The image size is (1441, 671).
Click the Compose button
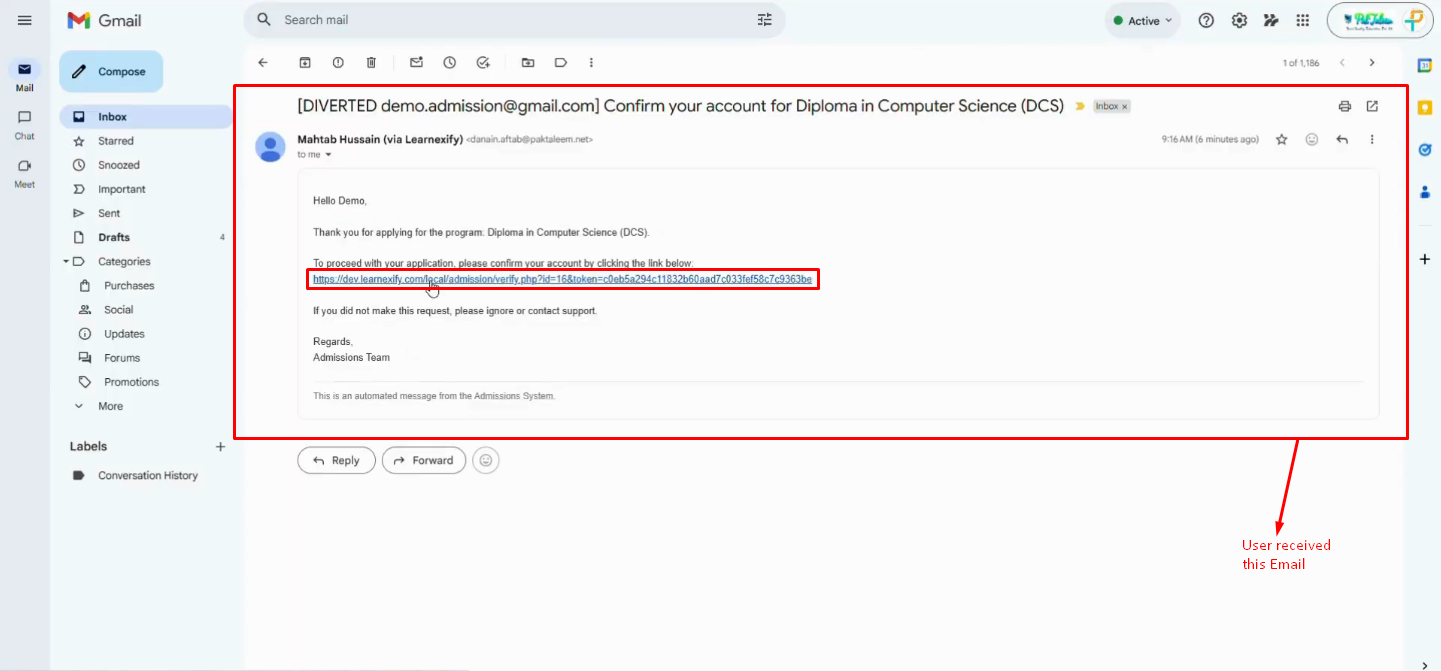tap(111, 72)
